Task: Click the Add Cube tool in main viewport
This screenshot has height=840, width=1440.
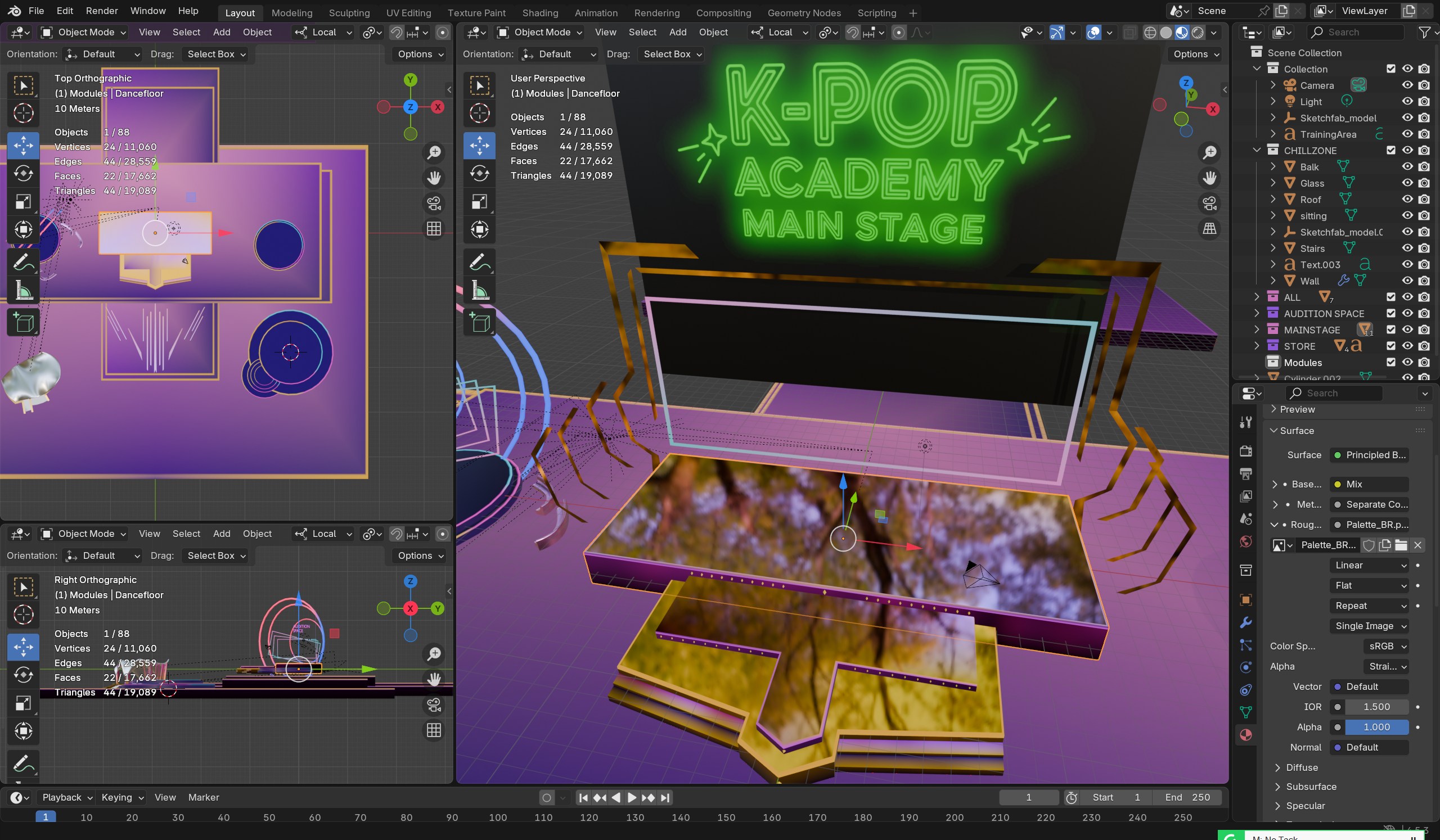Action: pos(479,323)
